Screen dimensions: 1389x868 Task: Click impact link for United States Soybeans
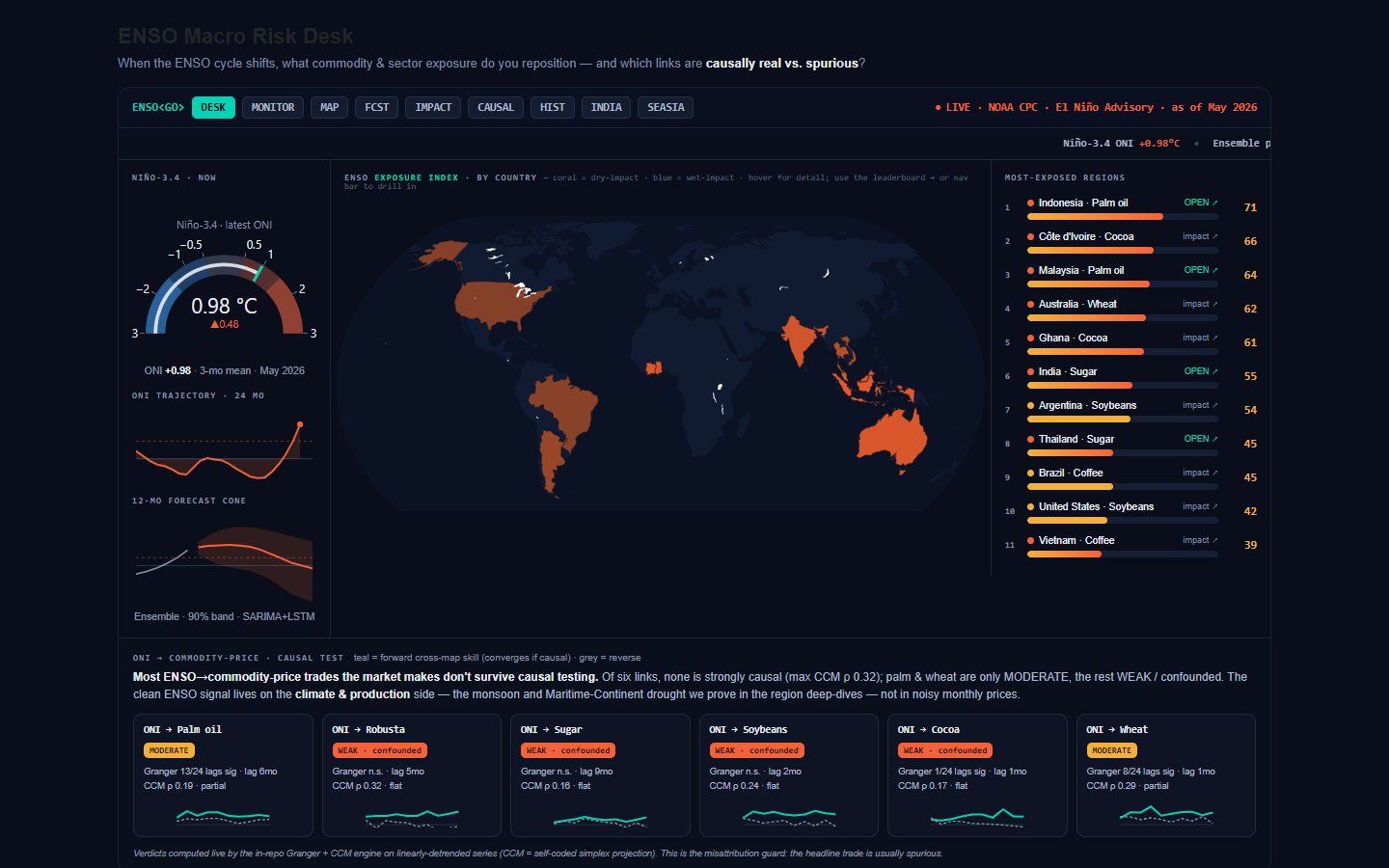click(1200, 506)
